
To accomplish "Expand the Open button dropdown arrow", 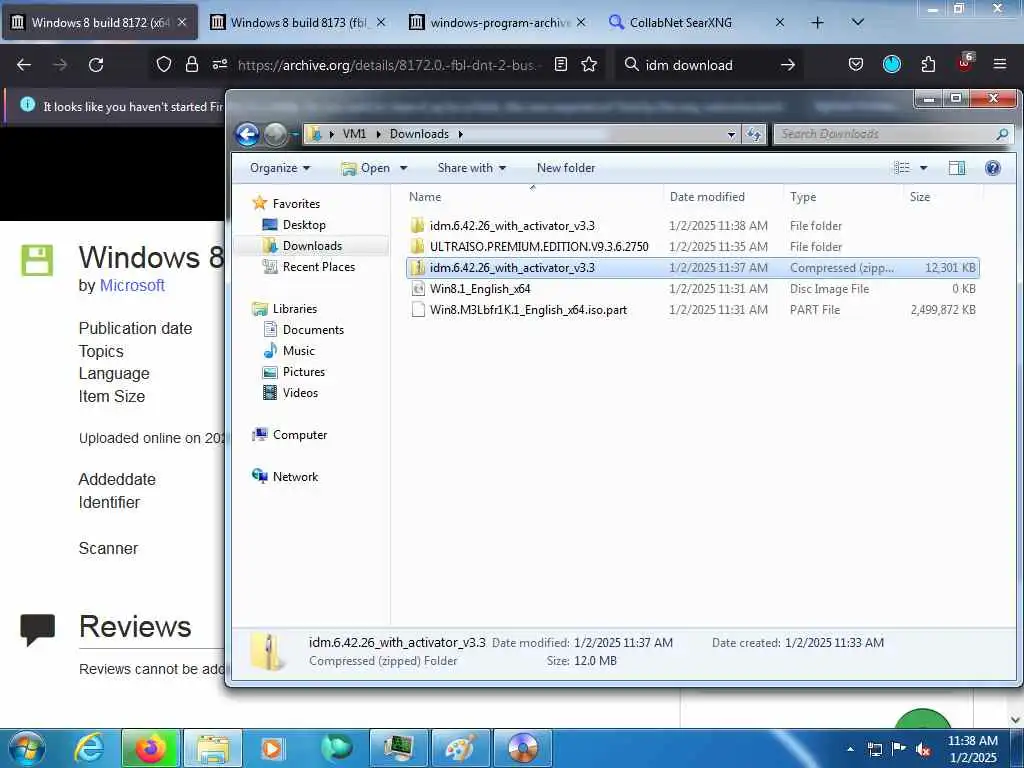I will (404, 168).
